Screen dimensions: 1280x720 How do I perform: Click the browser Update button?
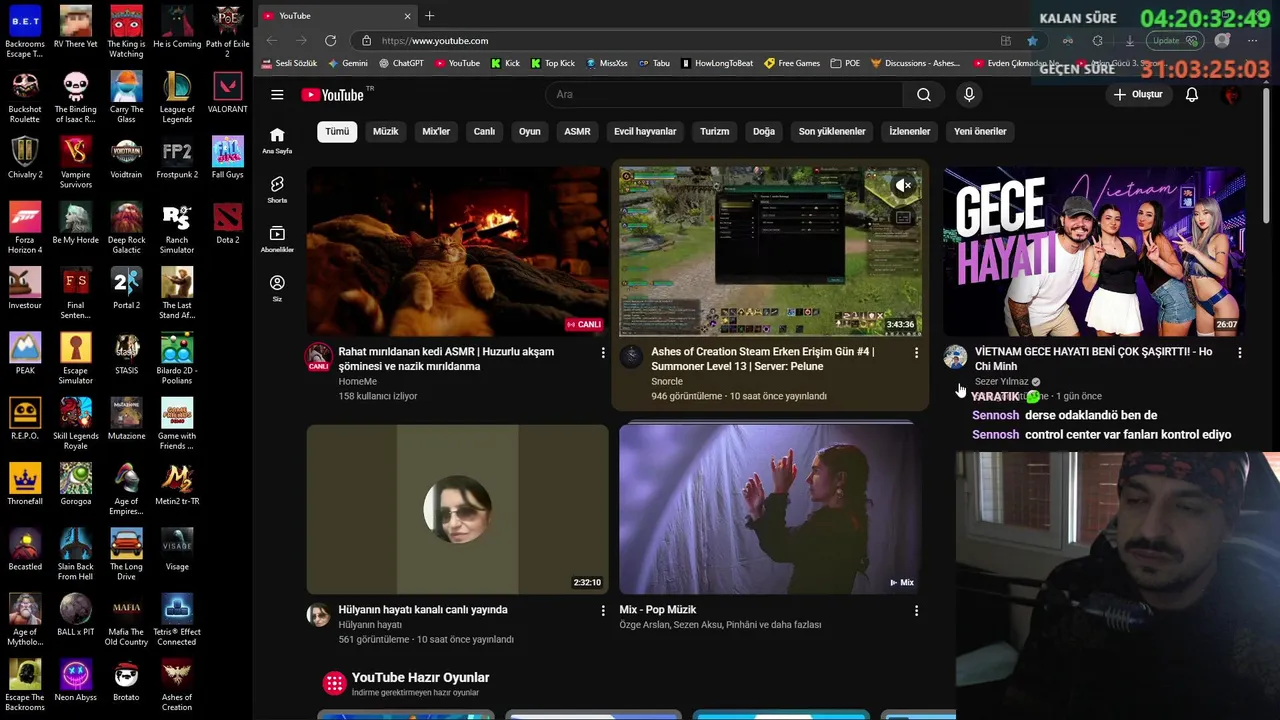click(1176, 41)
